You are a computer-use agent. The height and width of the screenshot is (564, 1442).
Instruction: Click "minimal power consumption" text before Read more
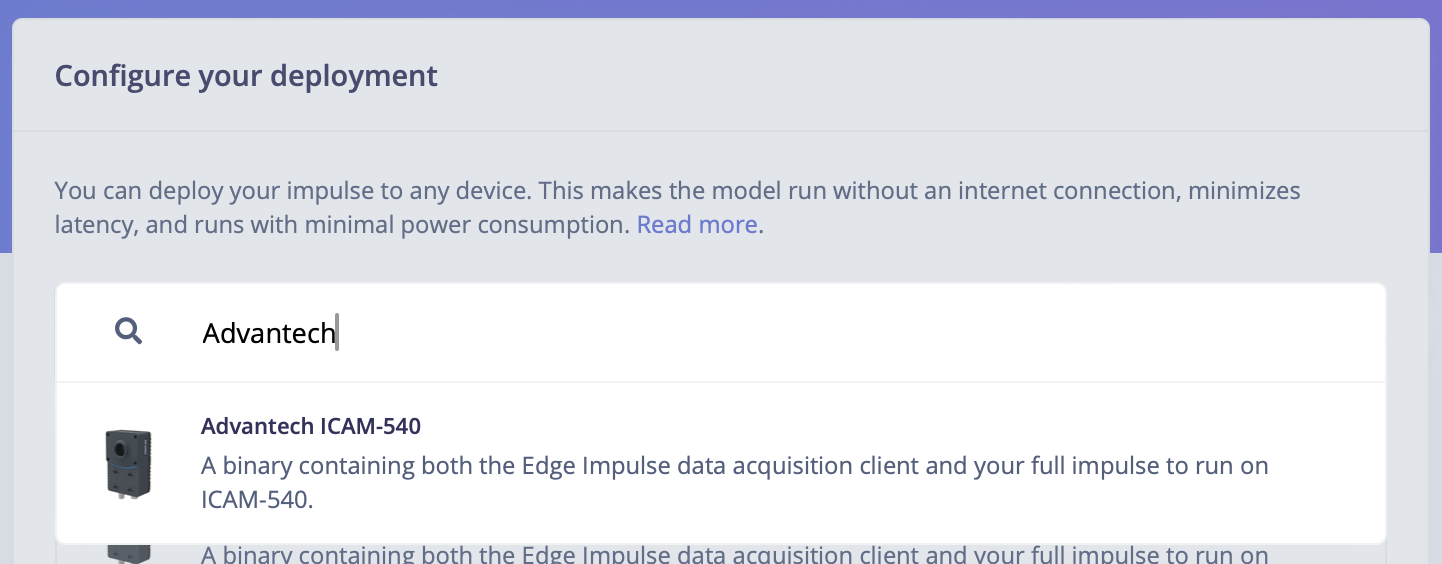470,224
